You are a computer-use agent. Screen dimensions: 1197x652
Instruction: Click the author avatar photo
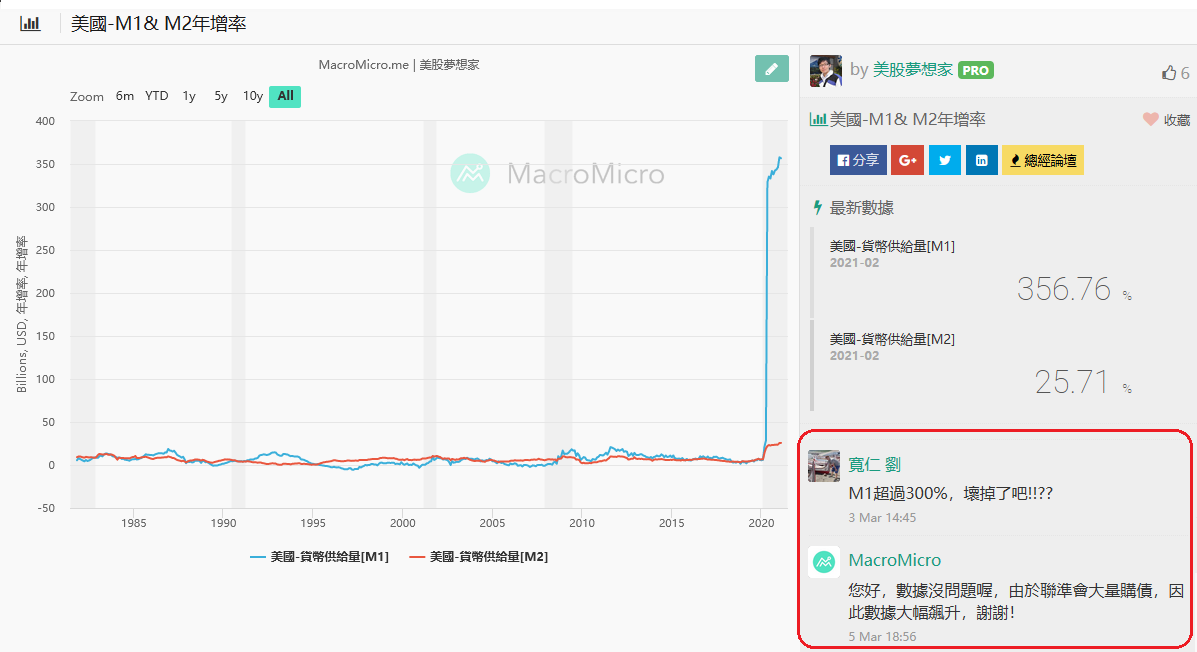825,70
